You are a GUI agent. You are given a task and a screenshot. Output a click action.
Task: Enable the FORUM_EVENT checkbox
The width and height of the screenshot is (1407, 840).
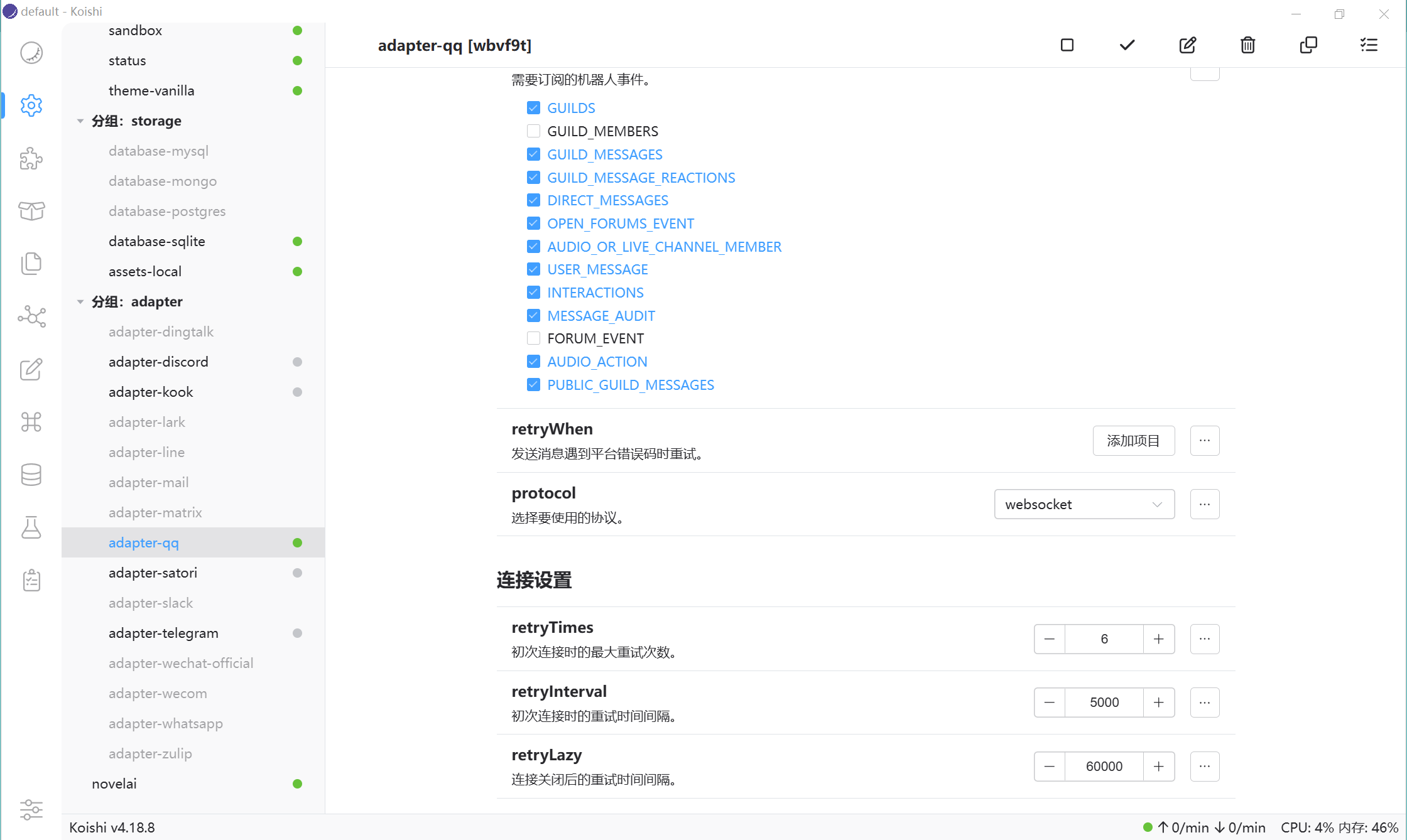pyautogui.click(x=533, y=338)
